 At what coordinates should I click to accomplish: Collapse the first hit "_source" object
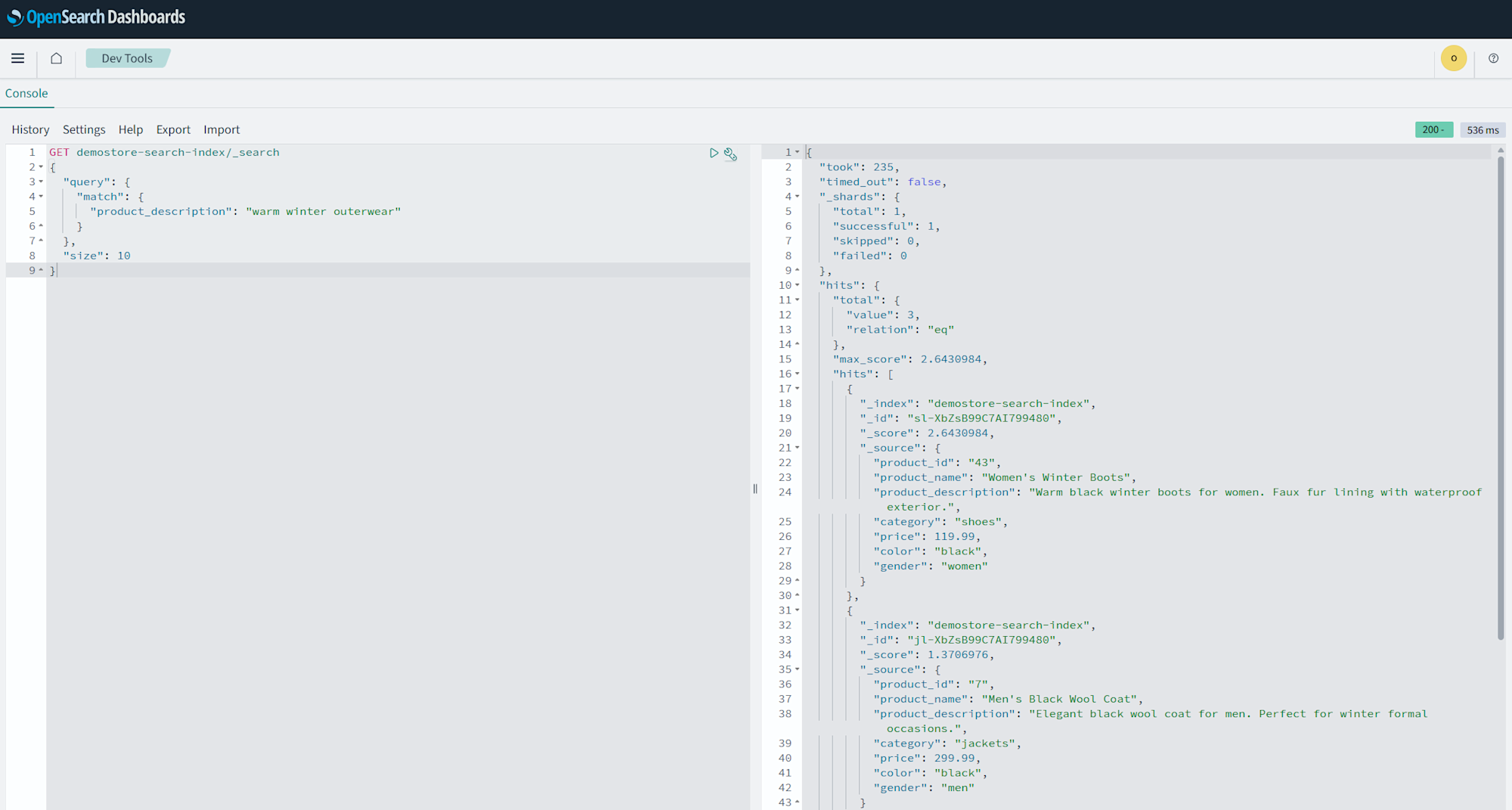797,448
